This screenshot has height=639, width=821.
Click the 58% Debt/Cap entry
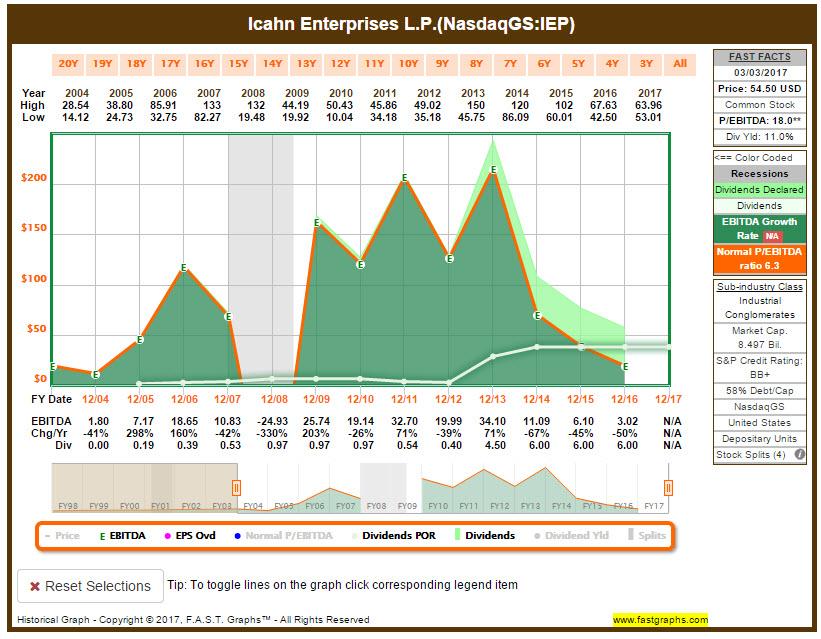tap(760, 391)
